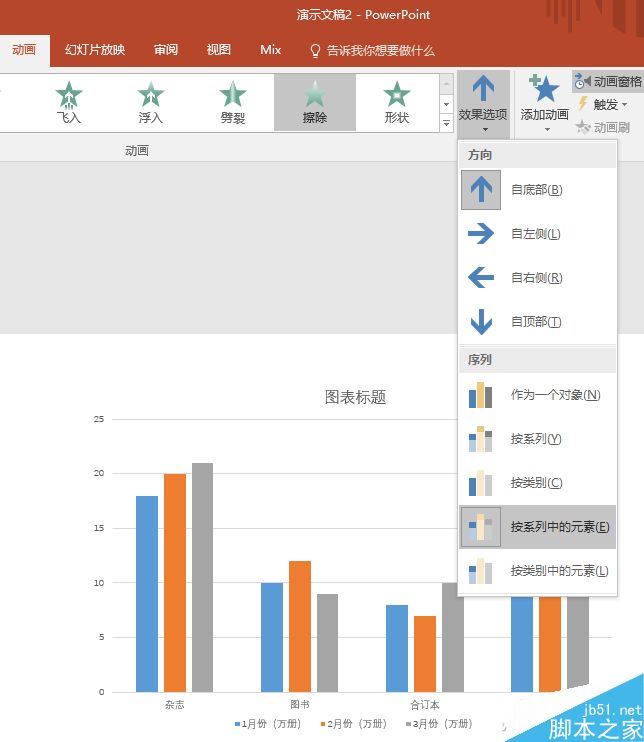Viewport: 644px width, 742px height.
Task: Choose sequence 作为一个对象(N)
Action: [538, 395]
